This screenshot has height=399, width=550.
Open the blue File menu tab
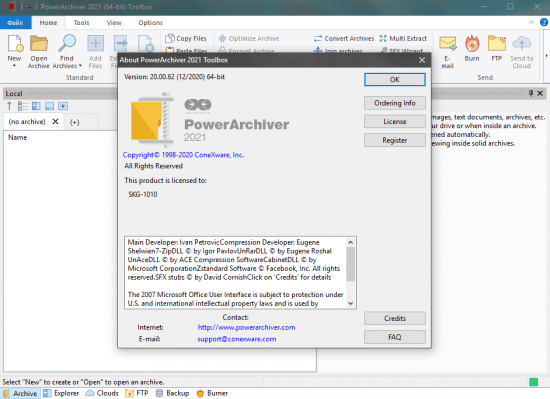point(15,22)
